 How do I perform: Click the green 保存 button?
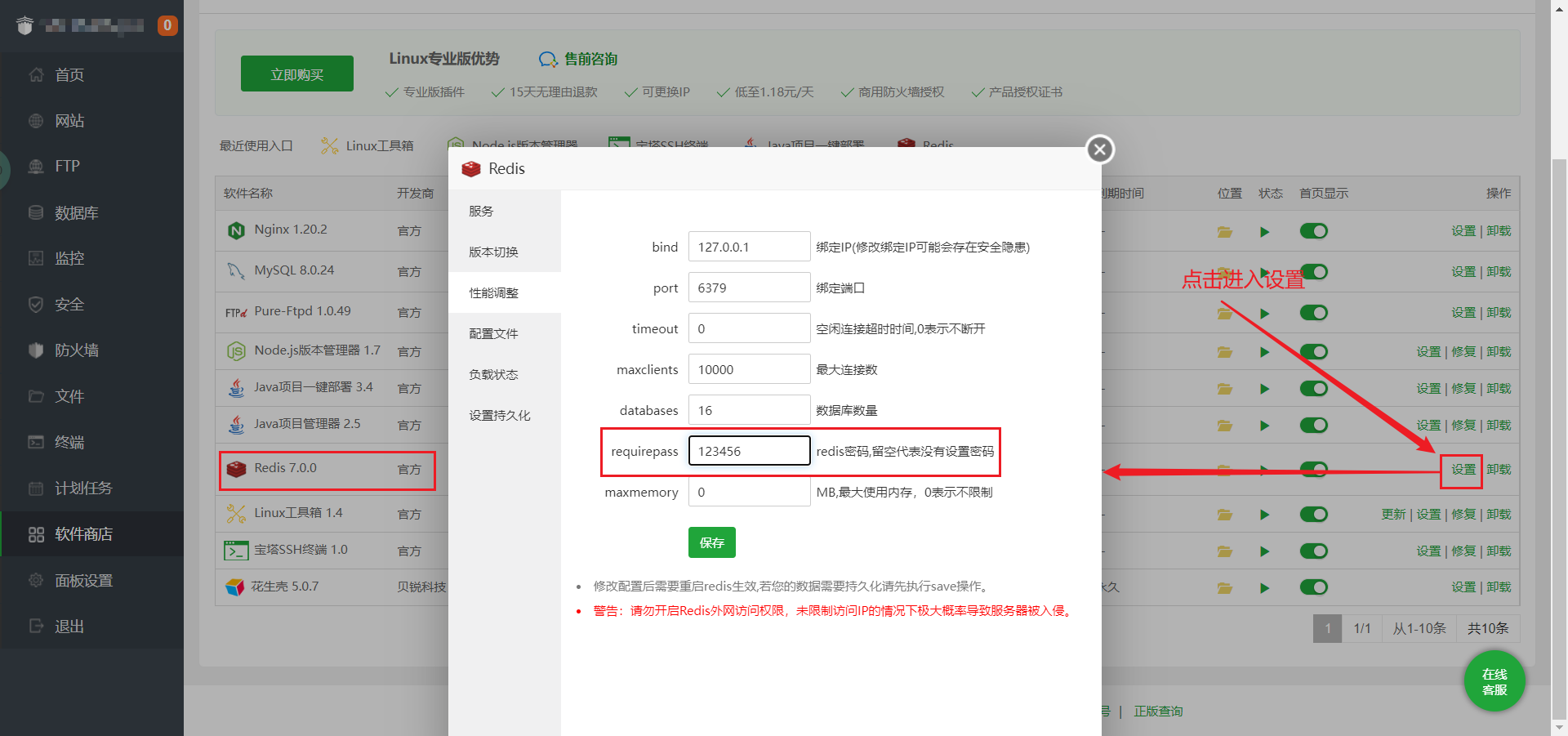tap(712, 542)
